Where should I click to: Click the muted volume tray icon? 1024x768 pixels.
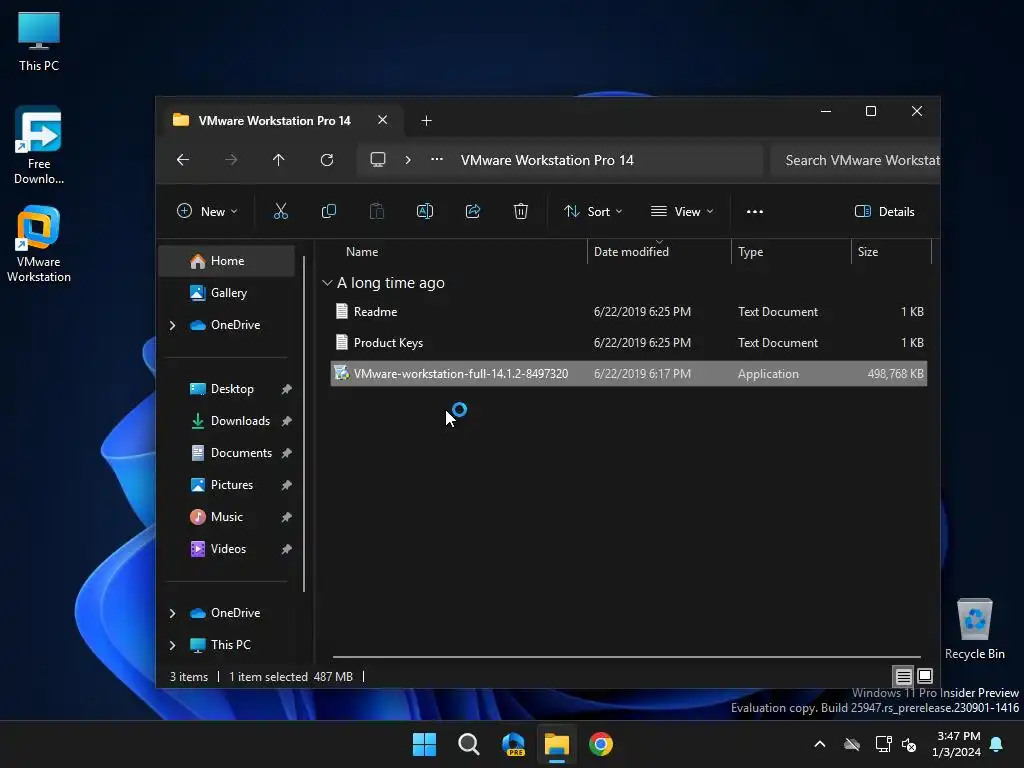pos(908,744)
